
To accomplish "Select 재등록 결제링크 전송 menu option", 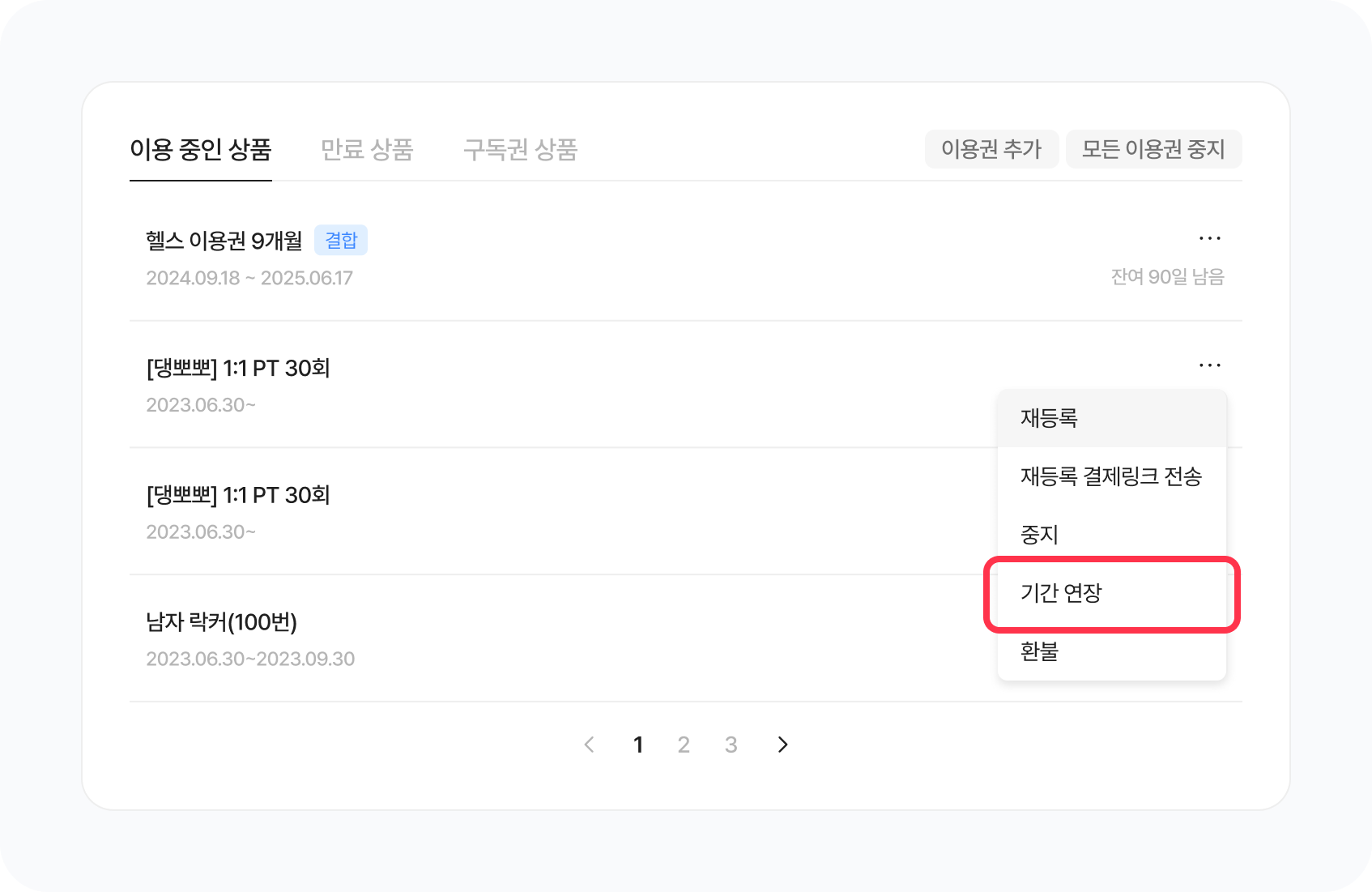I will tap(1110, 476).
